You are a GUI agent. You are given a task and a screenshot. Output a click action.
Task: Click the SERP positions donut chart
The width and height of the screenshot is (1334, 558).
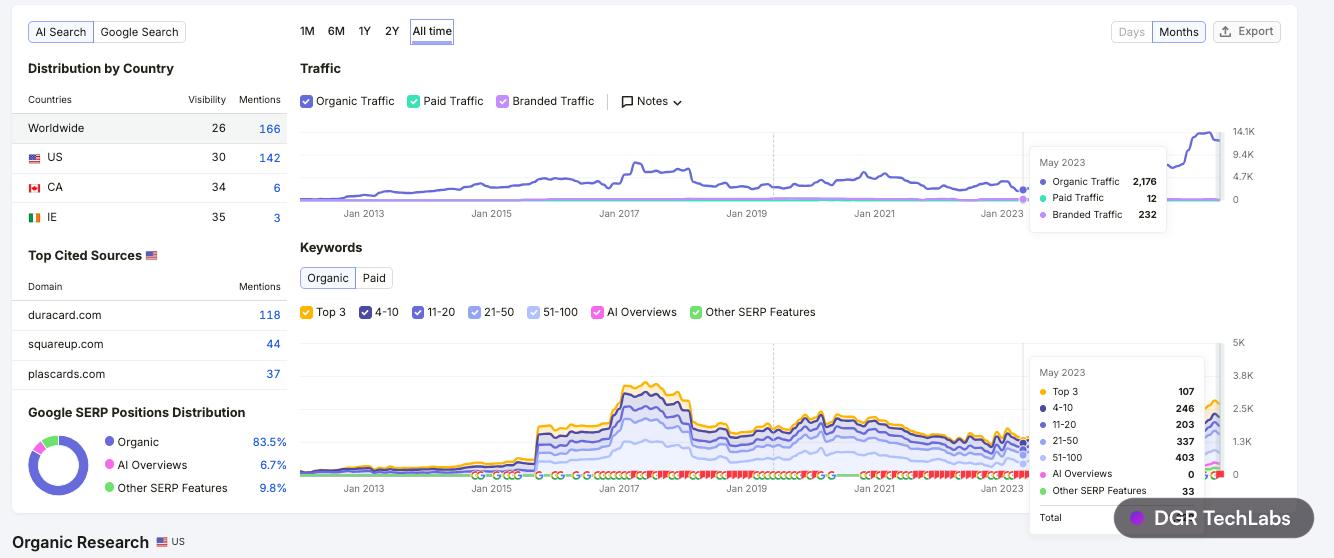coord(59,465)
